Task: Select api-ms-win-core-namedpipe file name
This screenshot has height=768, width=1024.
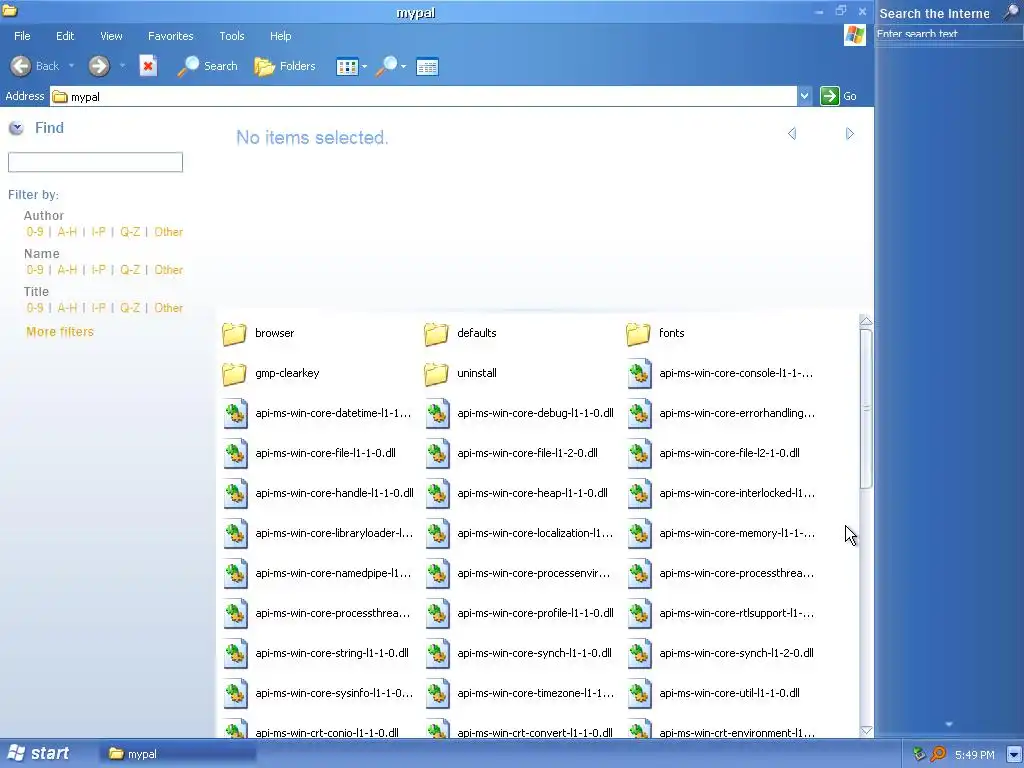Action: [x=333, y=573]
